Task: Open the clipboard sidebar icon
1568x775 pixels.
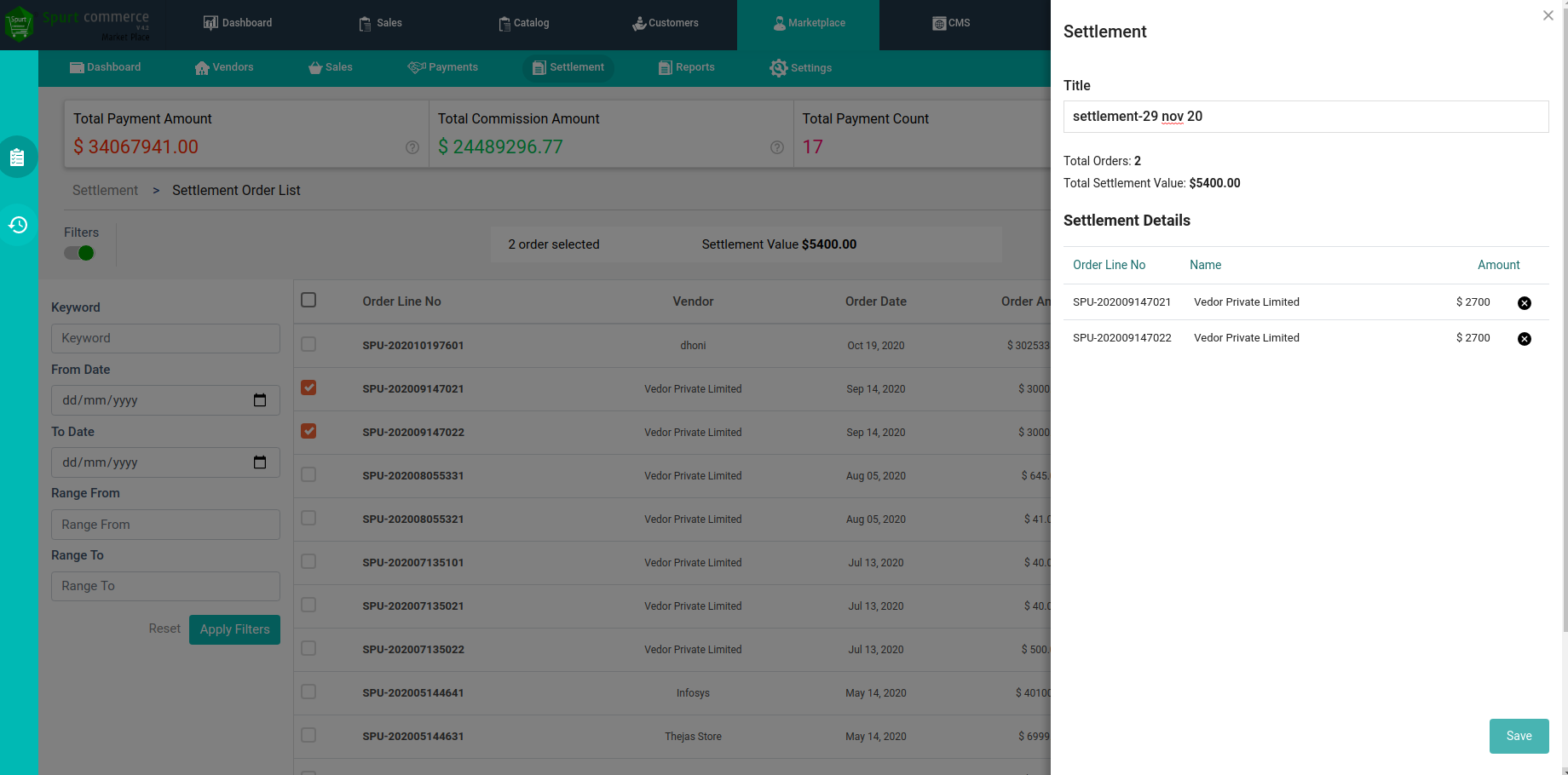Action: (17, 158)
